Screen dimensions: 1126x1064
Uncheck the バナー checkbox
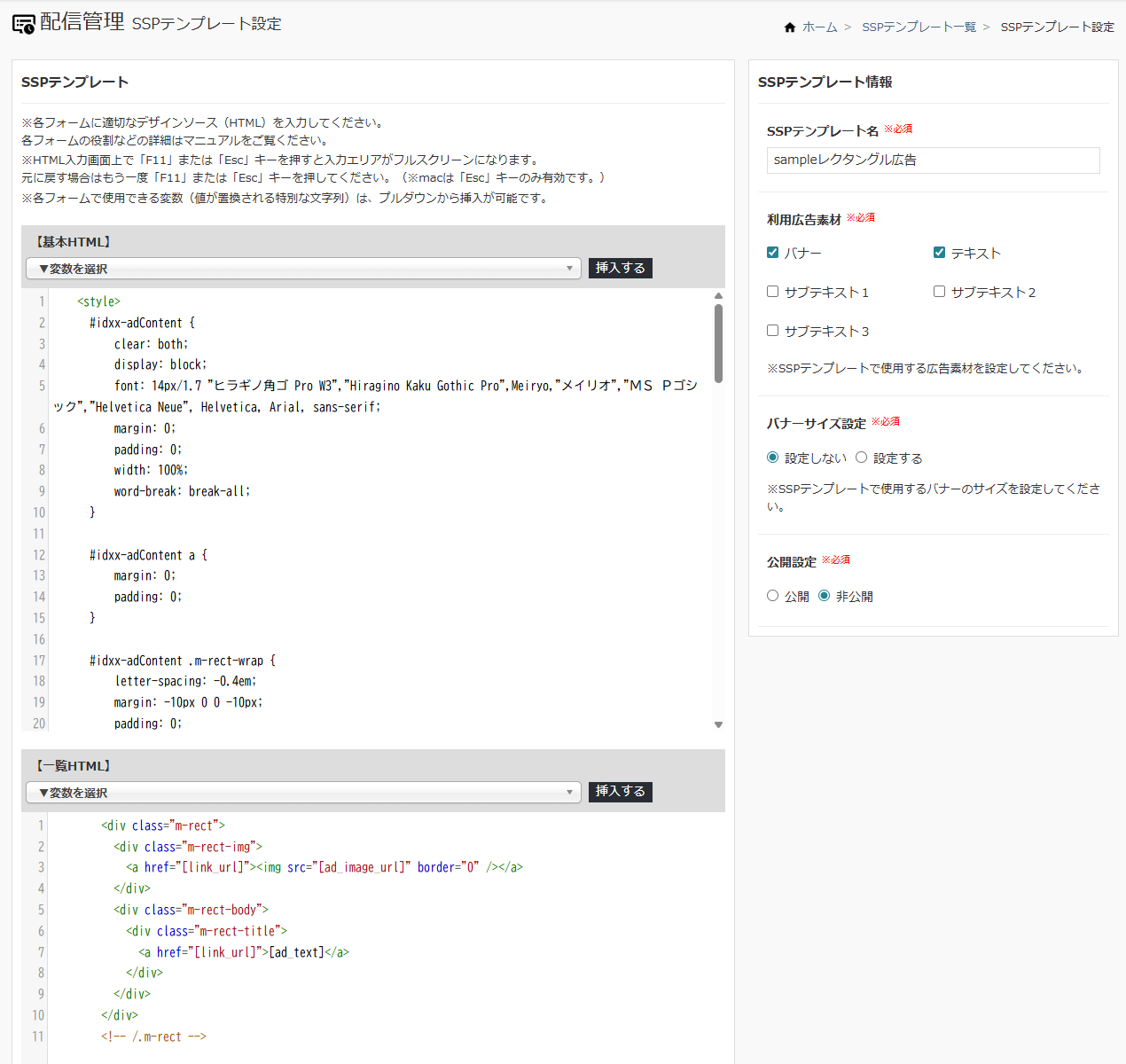(x=773, y=253)
